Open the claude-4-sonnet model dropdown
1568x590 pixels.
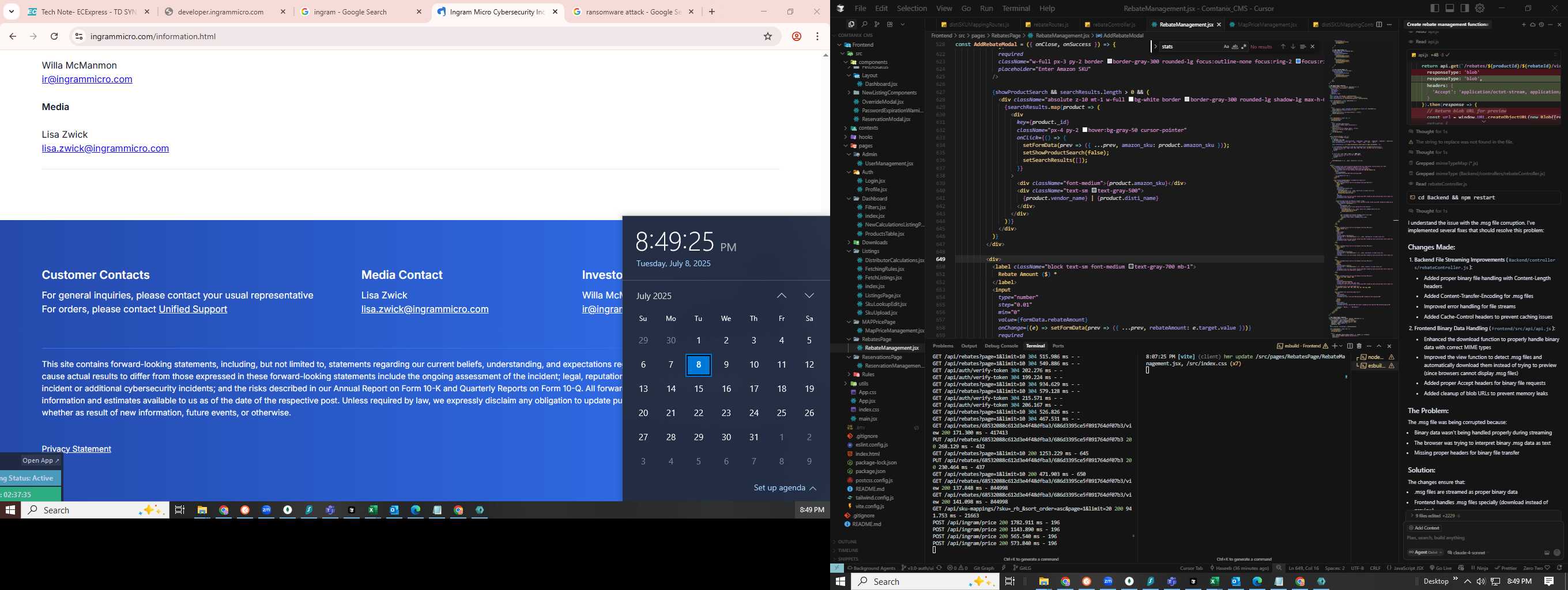(1468, 553)
